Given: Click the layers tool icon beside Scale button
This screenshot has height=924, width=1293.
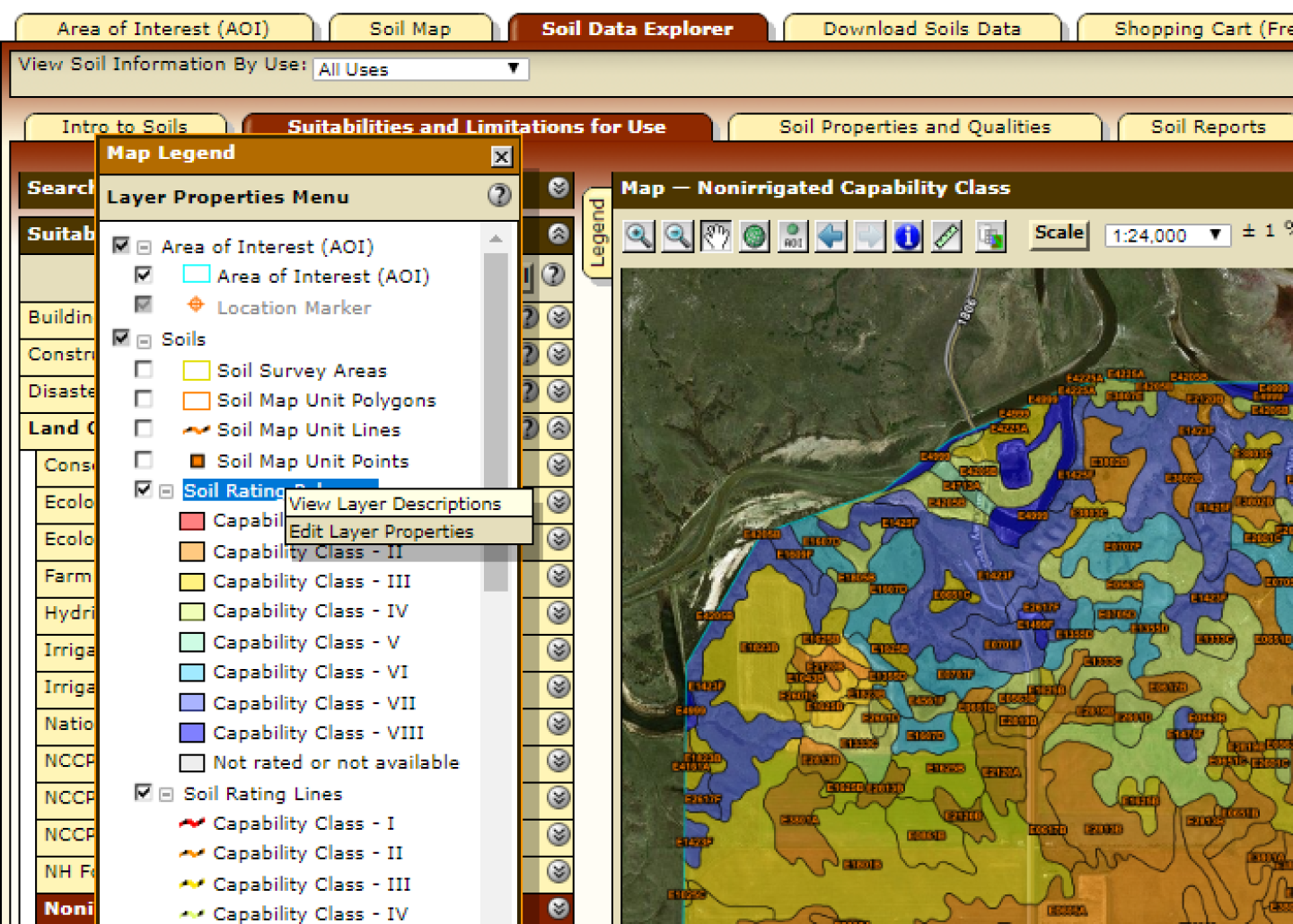Looking at the screenshot, I should point(990,236).
